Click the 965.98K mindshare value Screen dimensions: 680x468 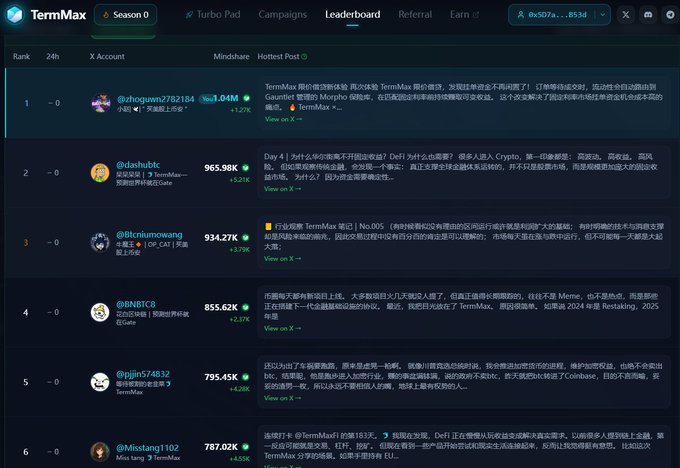pos(221,168)
